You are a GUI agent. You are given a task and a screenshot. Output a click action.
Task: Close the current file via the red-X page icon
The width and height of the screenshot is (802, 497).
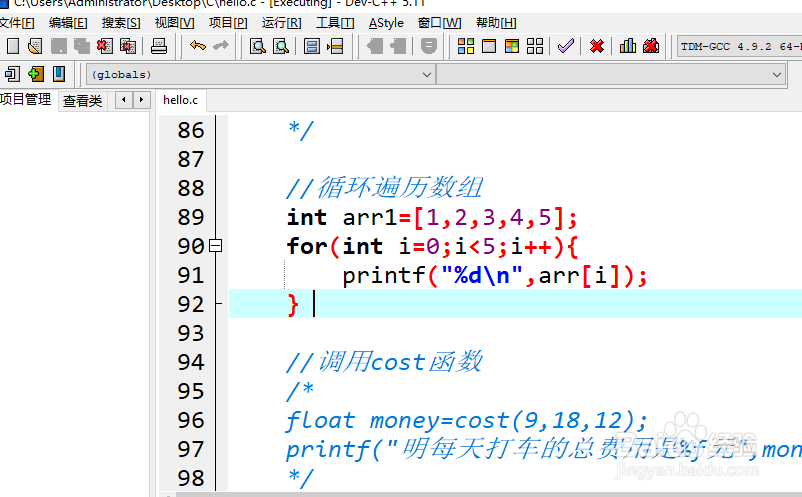point(104,47)
